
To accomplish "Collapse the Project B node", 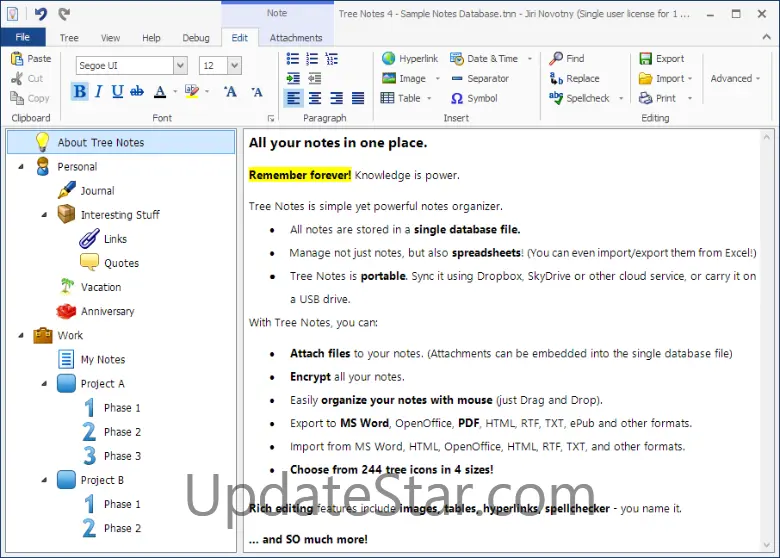I will click(x=44, y=480).
